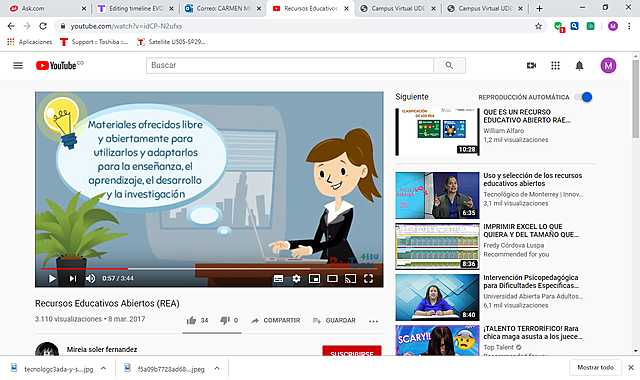
Task: Toggle subtitles in the player
Action: (x=278, y=278)
